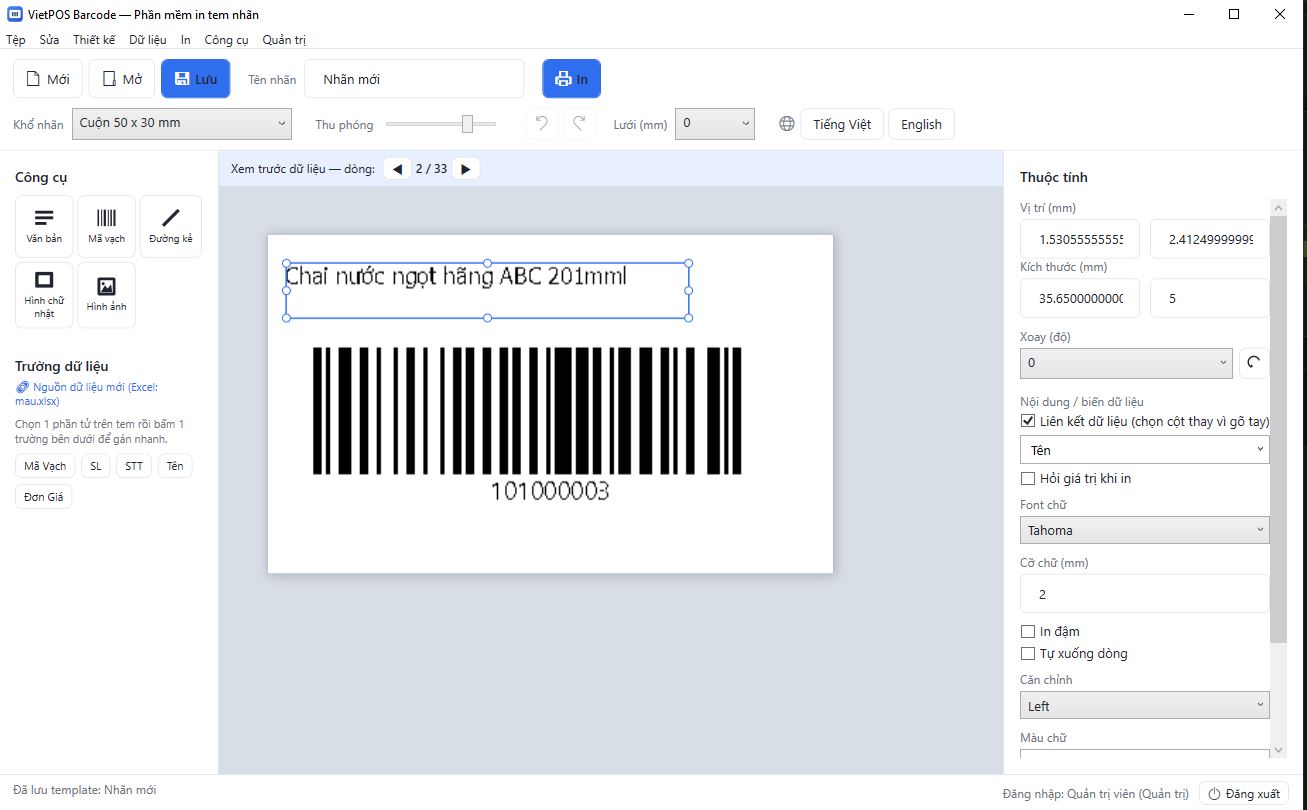Click the 101000003 barcode number text
Image resolution: width=1307 pixels, height=810 pixels.
pos(549,491)
